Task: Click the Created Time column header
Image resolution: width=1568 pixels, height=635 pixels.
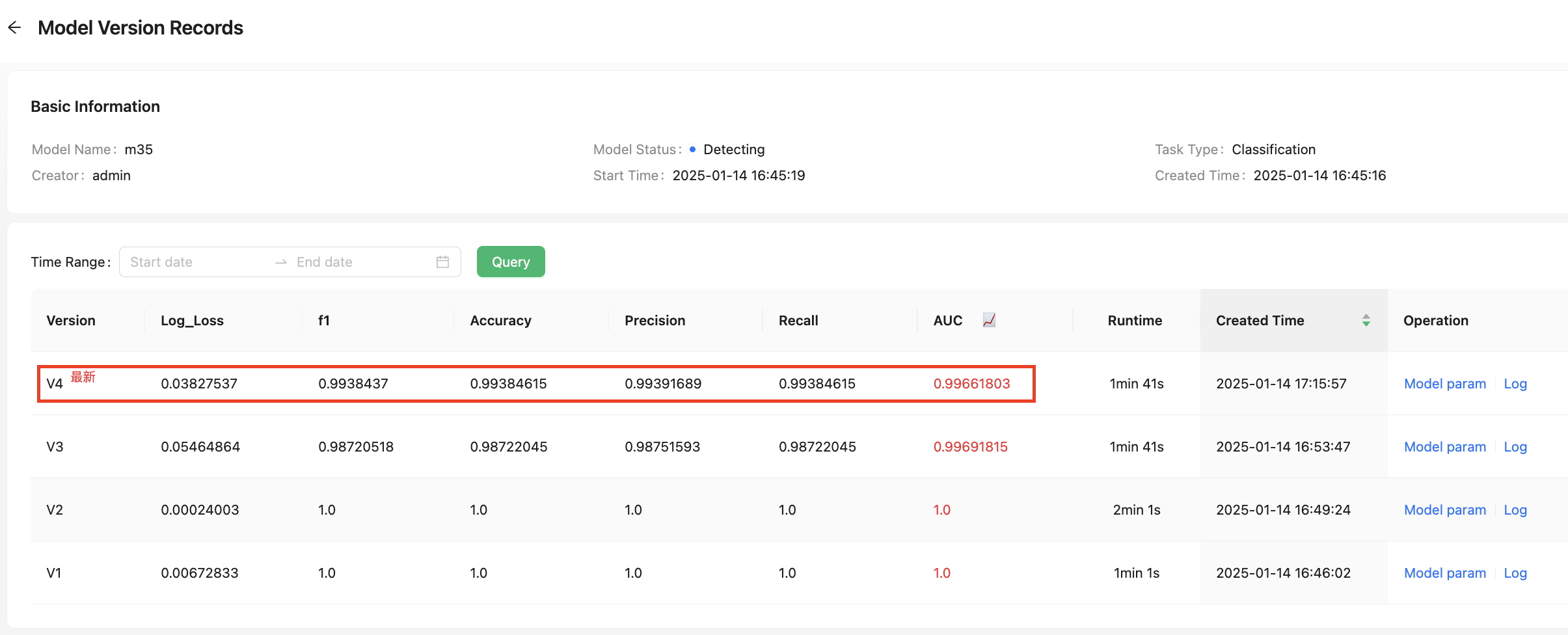Action: (x=1260, y=320)
